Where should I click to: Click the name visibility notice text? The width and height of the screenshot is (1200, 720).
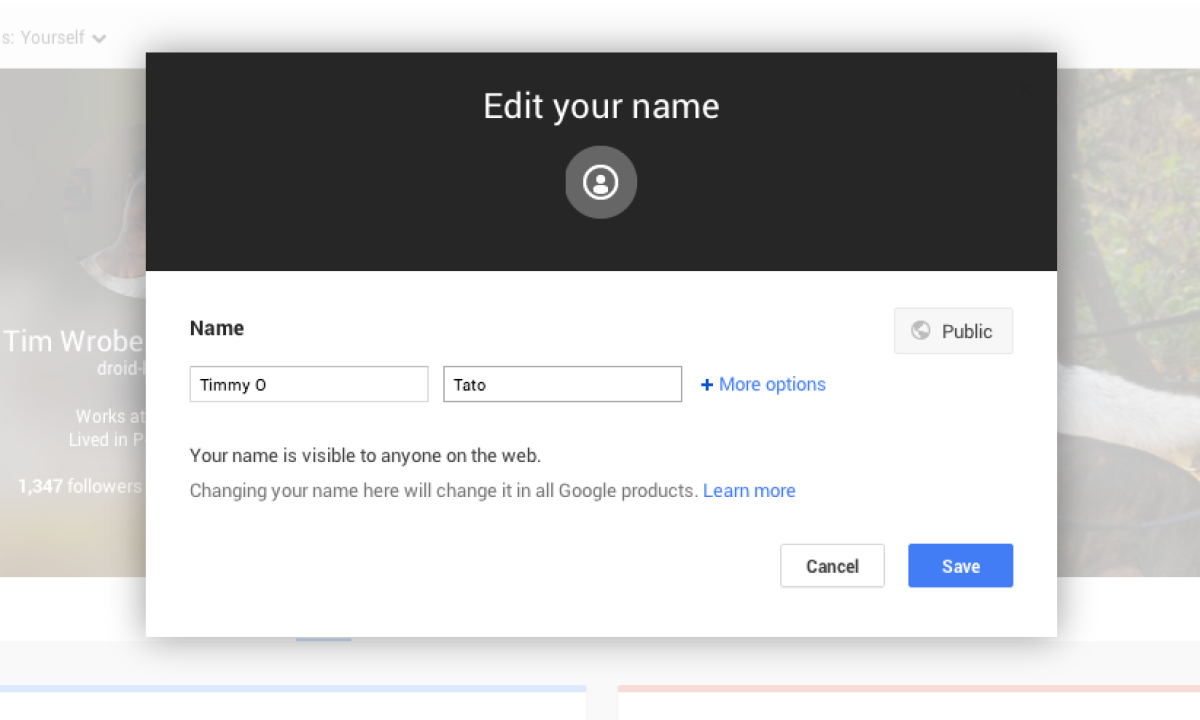365,456
